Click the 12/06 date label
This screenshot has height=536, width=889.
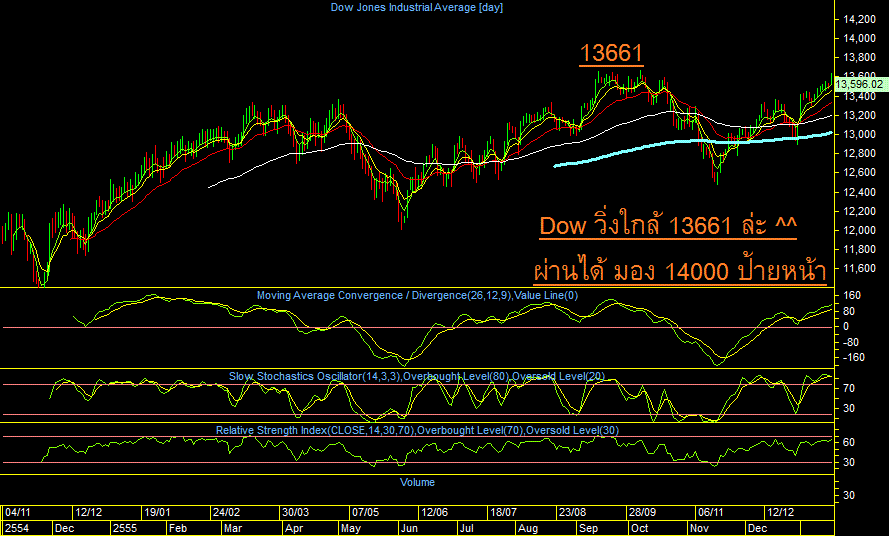[434, 512]
